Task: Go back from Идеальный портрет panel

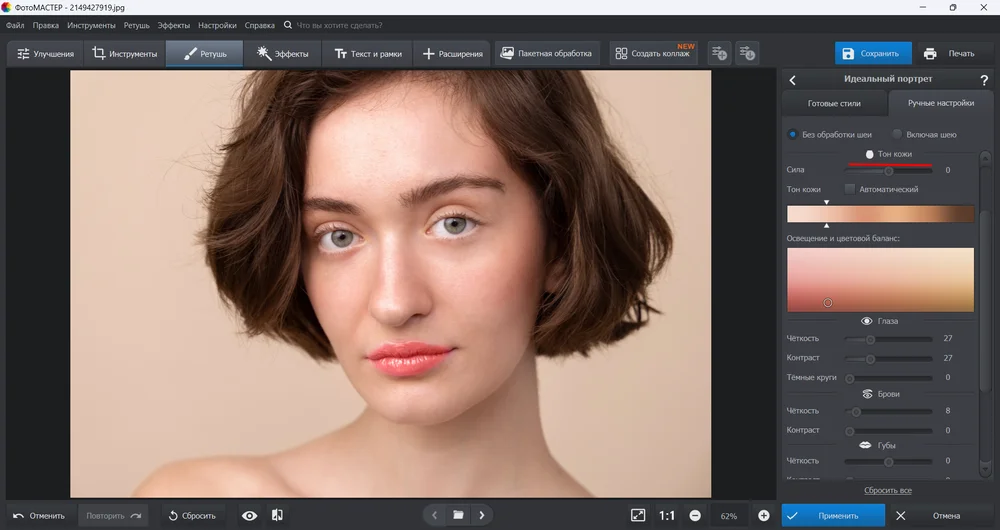Action: click(x=793, y=79)
